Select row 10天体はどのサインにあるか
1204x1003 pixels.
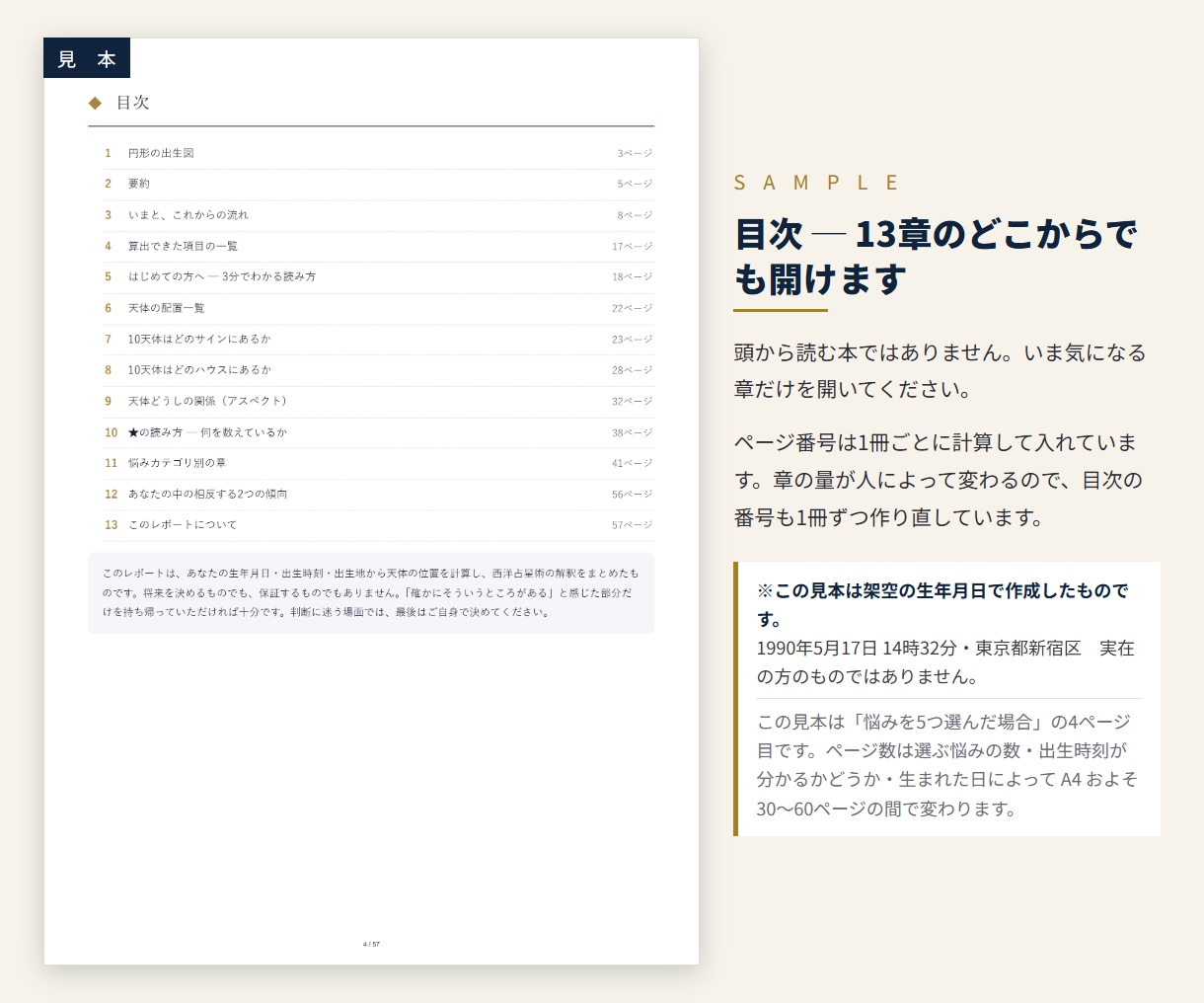(379, 339)
